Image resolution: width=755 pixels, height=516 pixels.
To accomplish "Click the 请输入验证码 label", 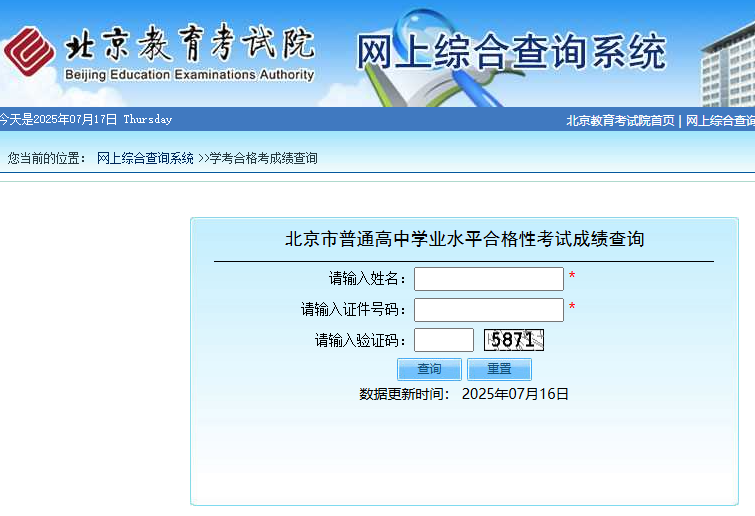I will coord(361,340).
